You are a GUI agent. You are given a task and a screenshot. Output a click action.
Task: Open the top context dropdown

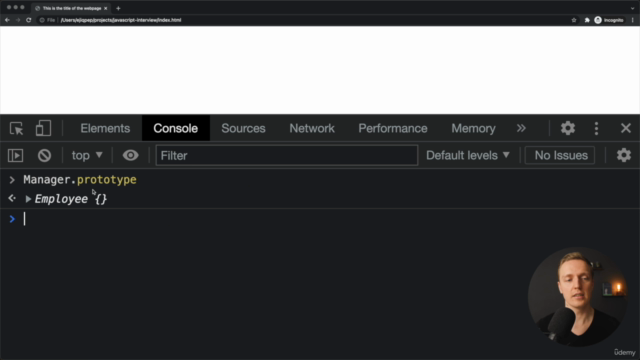(x=87, y=156)
